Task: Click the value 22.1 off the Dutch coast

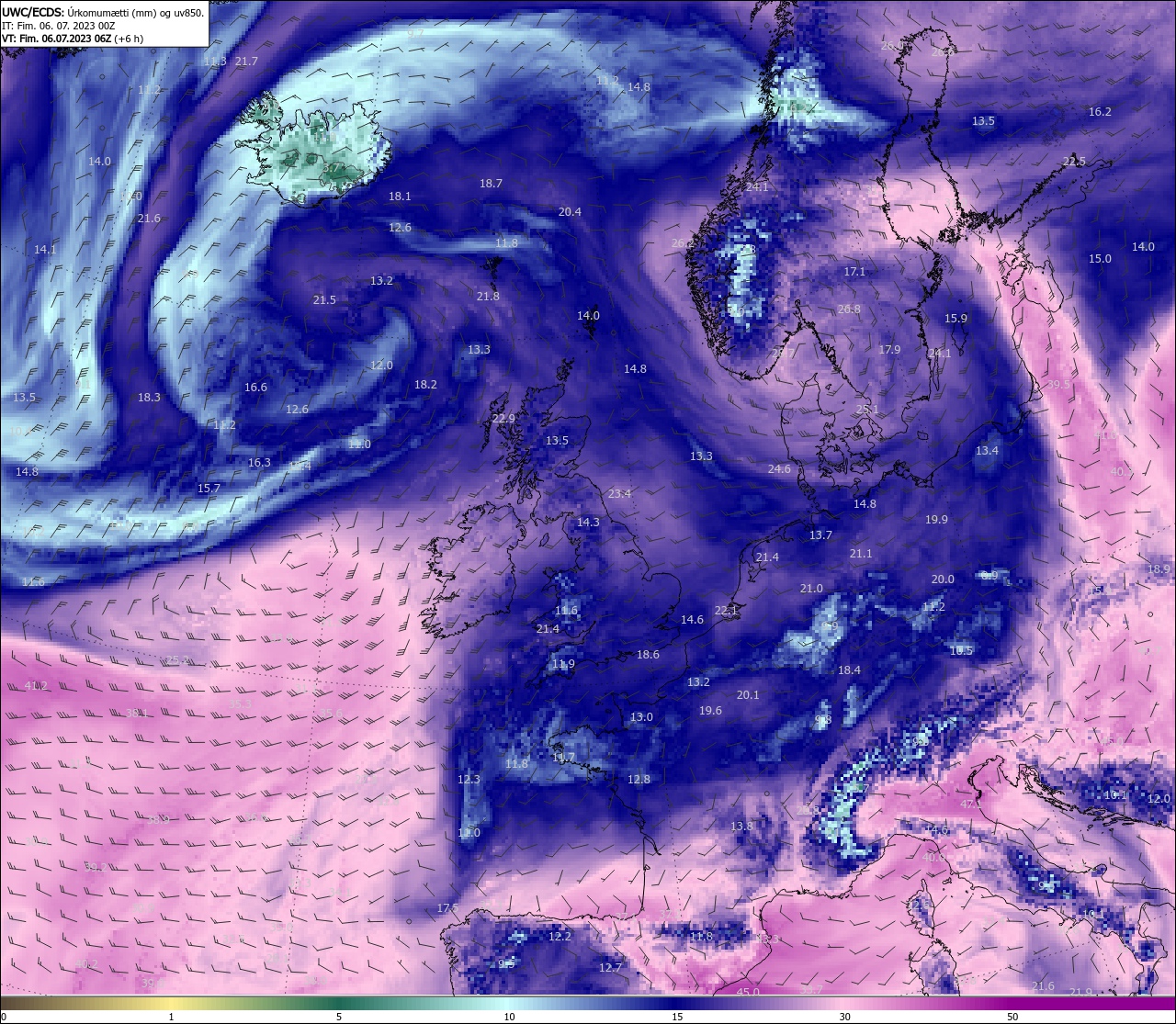Action: pos(726,611)
